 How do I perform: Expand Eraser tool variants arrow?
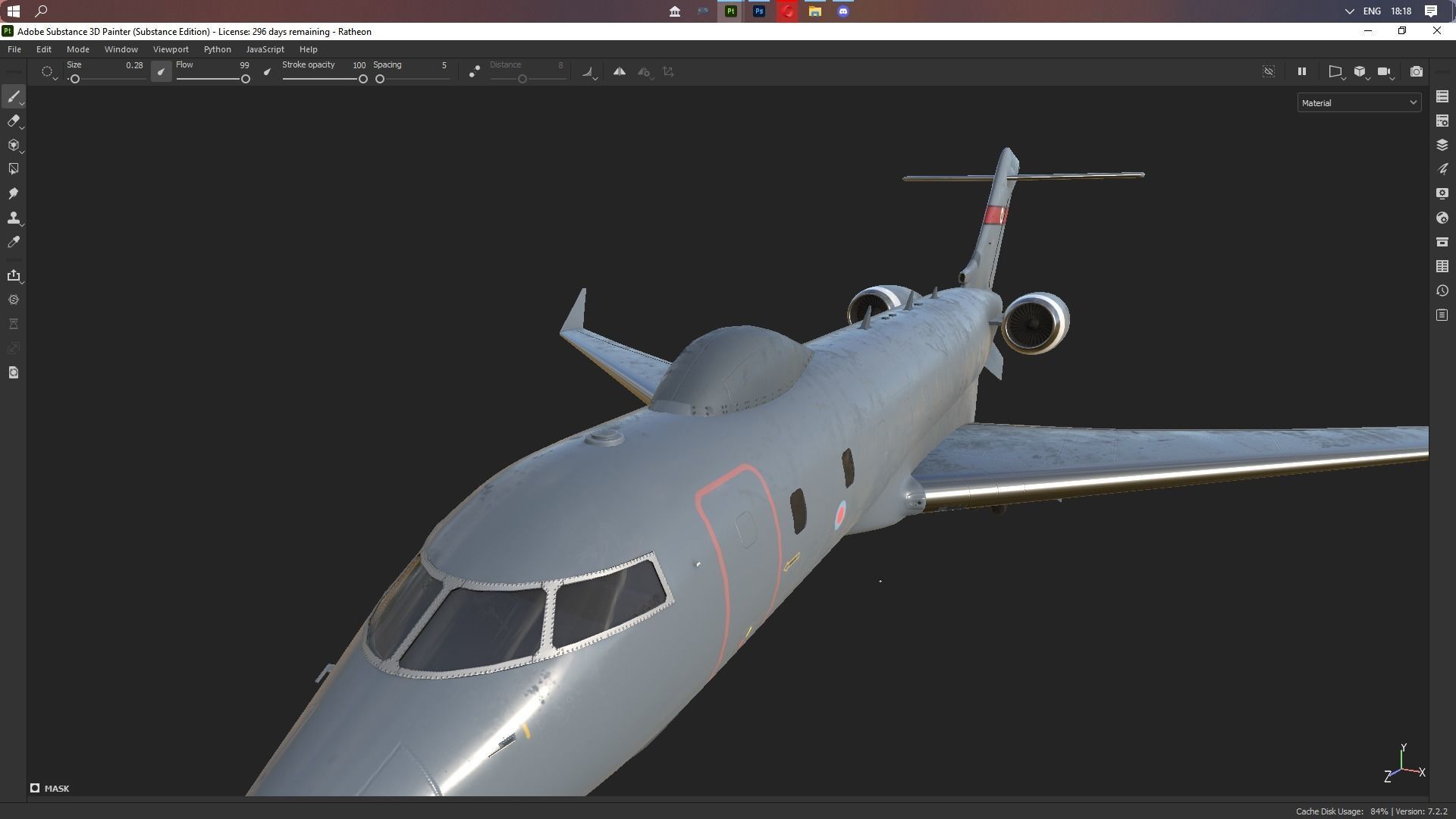click(x=23, y=128)
